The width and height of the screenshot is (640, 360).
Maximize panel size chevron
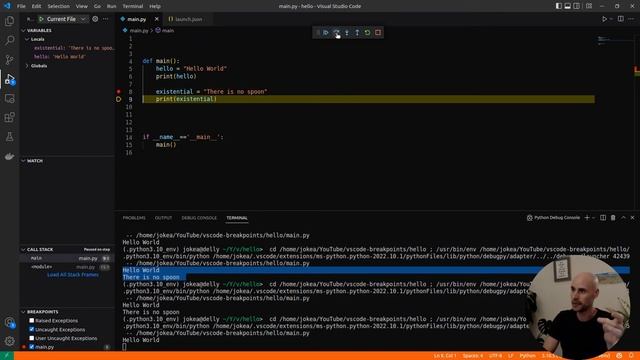click(623, 218)
